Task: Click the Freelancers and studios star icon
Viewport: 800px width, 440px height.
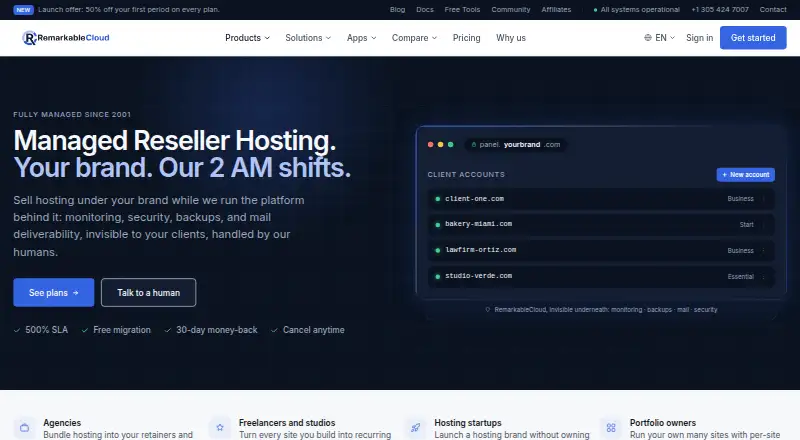Action: pos(220,428)
